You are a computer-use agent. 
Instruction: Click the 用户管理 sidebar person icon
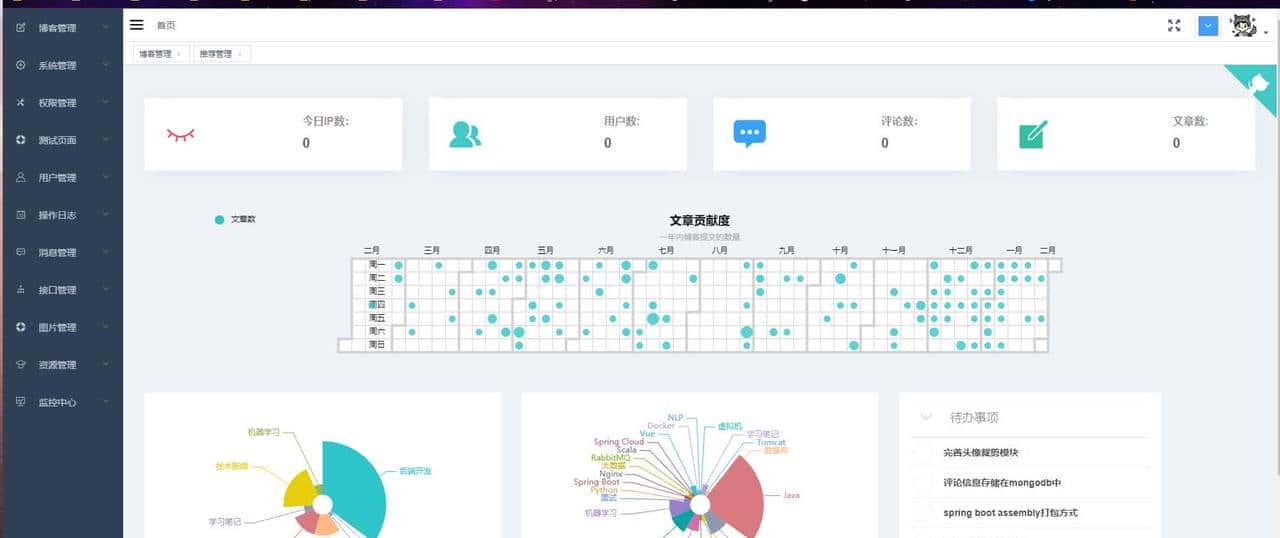(21, 177)
